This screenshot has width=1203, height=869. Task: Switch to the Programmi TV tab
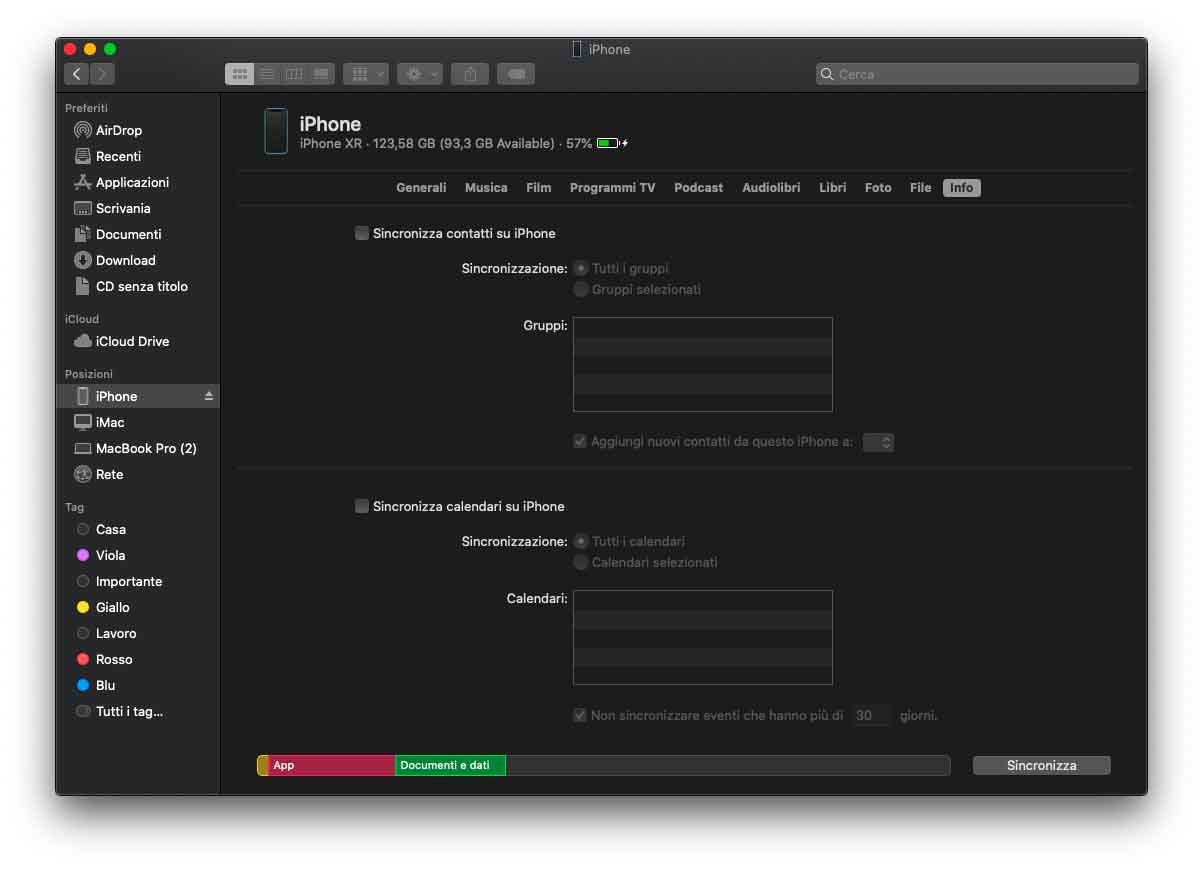[x=612, y=188]
